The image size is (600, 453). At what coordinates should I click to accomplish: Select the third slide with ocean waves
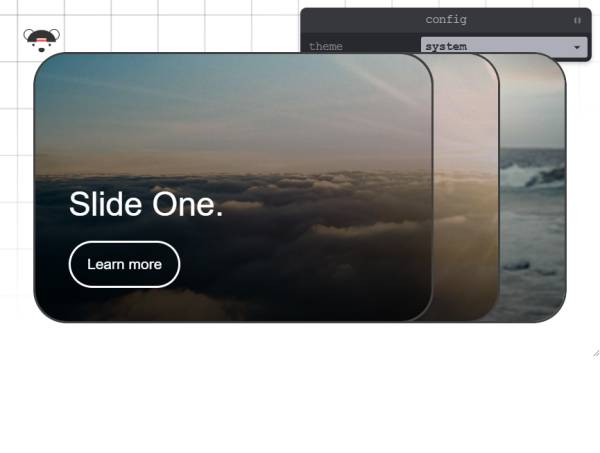[x=533, y=187]
